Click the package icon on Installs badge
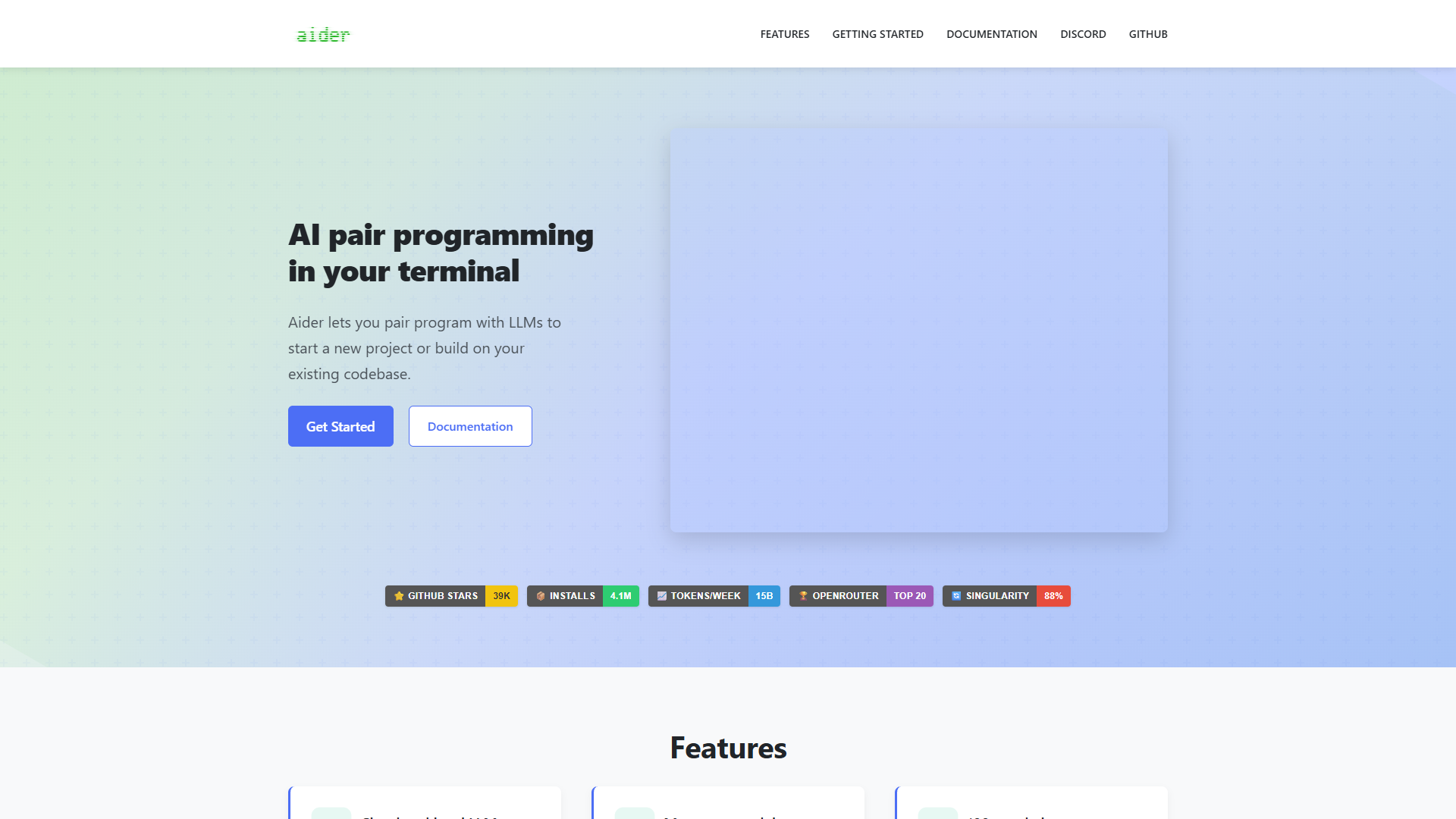1456x819 pixels. coord(541,596)
